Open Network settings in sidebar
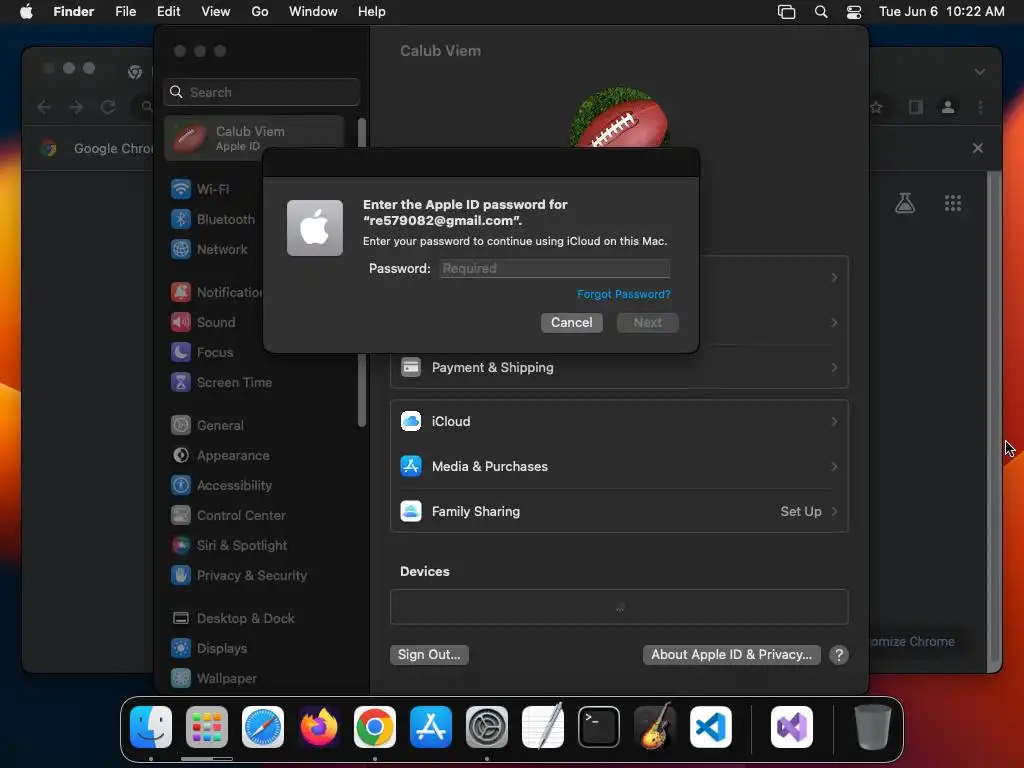The image size is (1024, 768). tap(209, 249)
